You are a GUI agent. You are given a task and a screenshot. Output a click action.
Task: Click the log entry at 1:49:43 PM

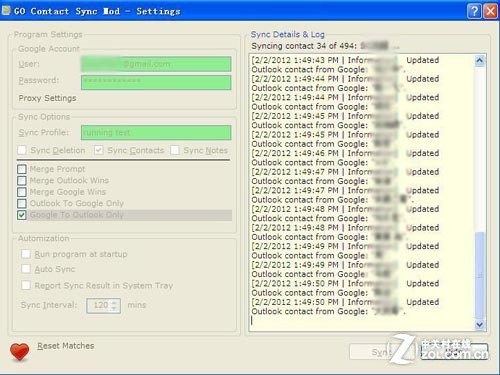[x=345, y=65]
